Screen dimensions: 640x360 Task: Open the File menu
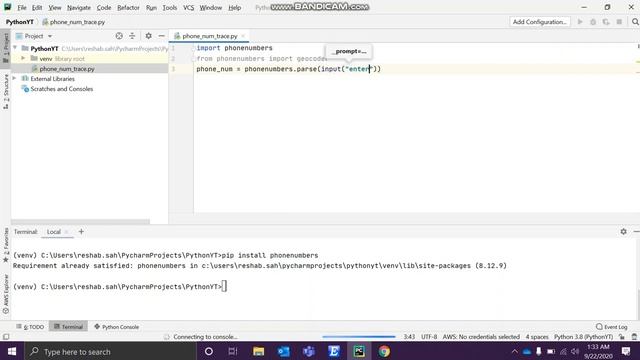(x=22, y=7)
